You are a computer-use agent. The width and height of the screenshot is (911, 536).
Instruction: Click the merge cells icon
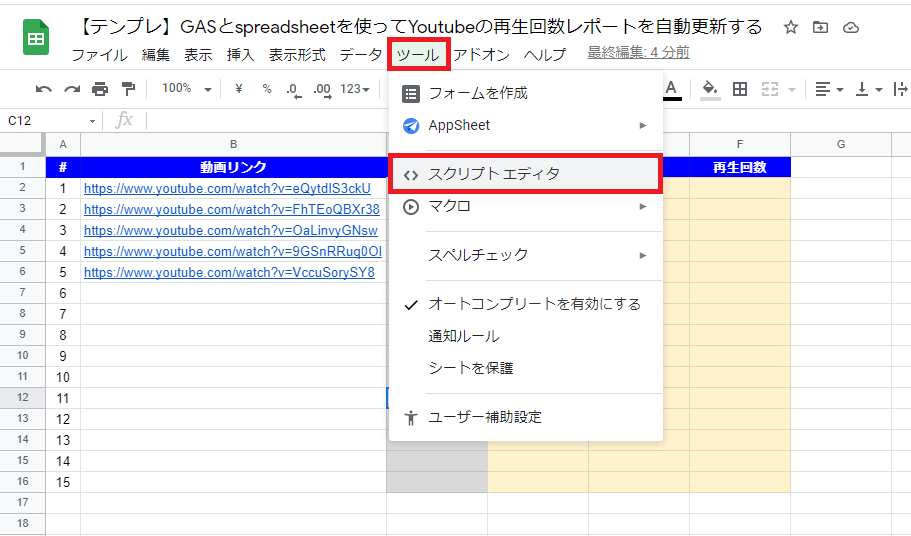770,89
